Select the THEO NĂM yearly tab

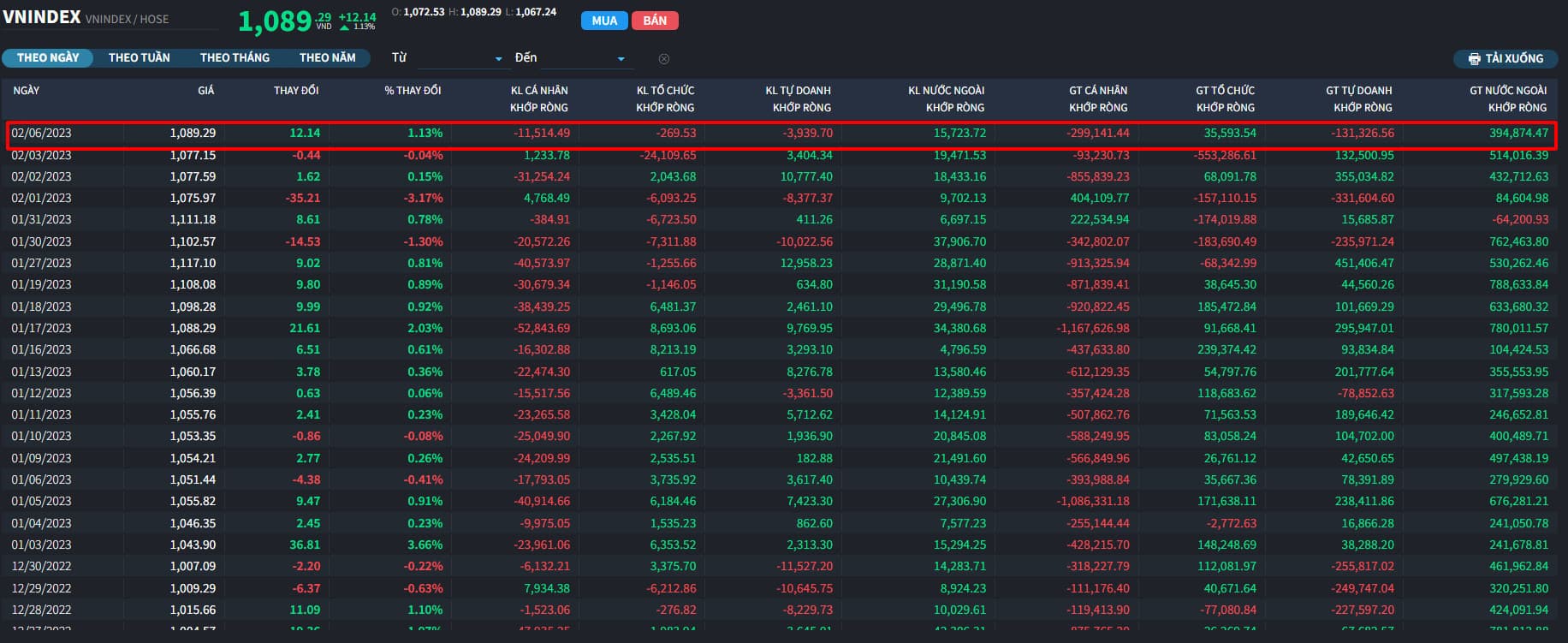pos(327,57)
